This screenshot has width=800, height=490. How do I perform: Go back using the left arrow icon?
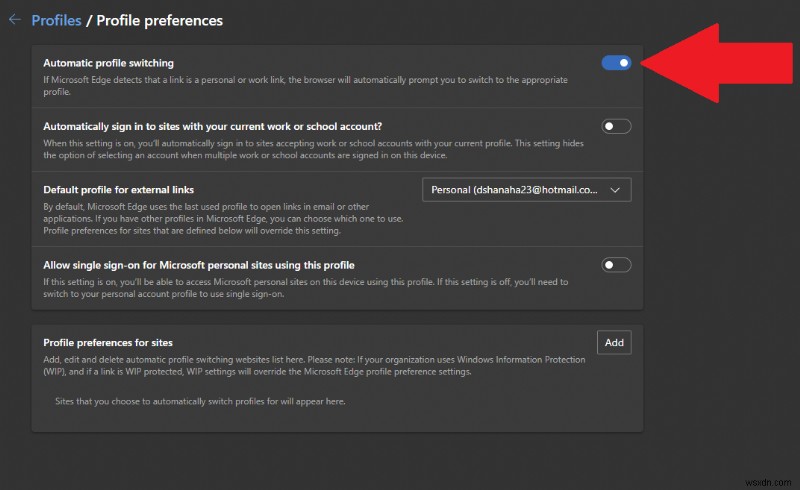(14, 20)
